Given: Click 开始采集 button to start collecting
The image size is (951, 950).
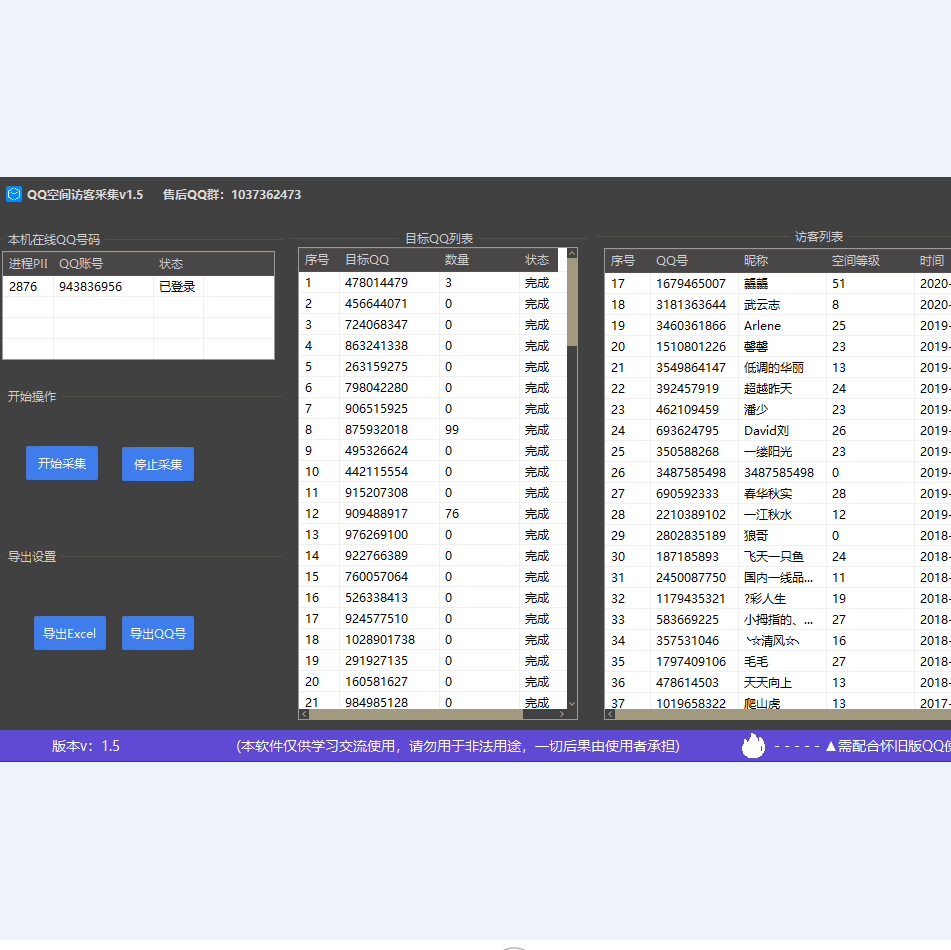Looking at the screenshot, I should (62, 463).
